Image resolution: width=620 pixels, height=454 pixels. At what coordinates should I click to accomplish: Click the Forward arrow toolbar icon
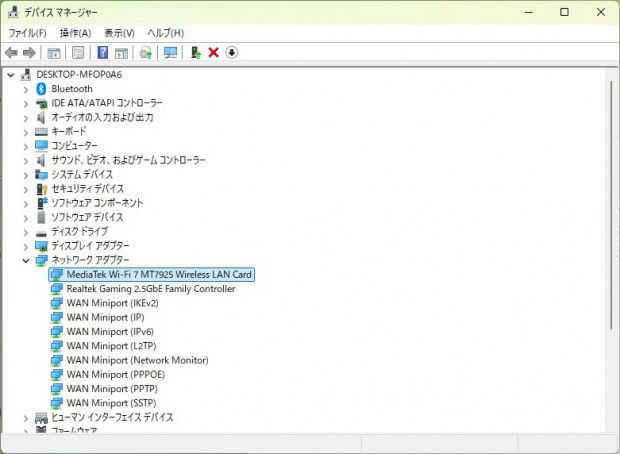(29, 53)
